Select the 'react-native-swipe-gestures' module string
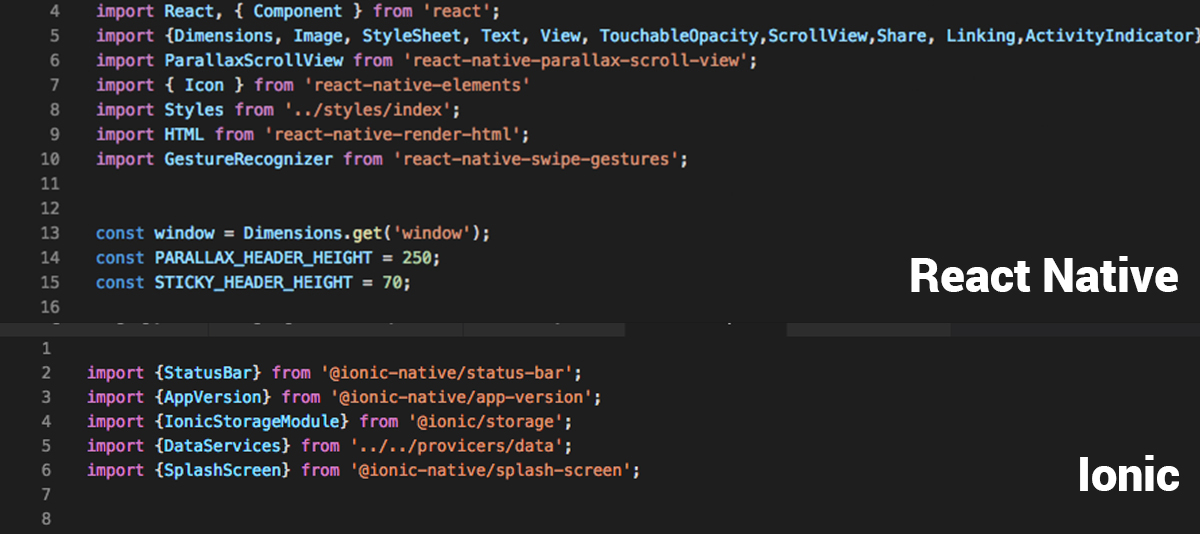 coord(534,158)
